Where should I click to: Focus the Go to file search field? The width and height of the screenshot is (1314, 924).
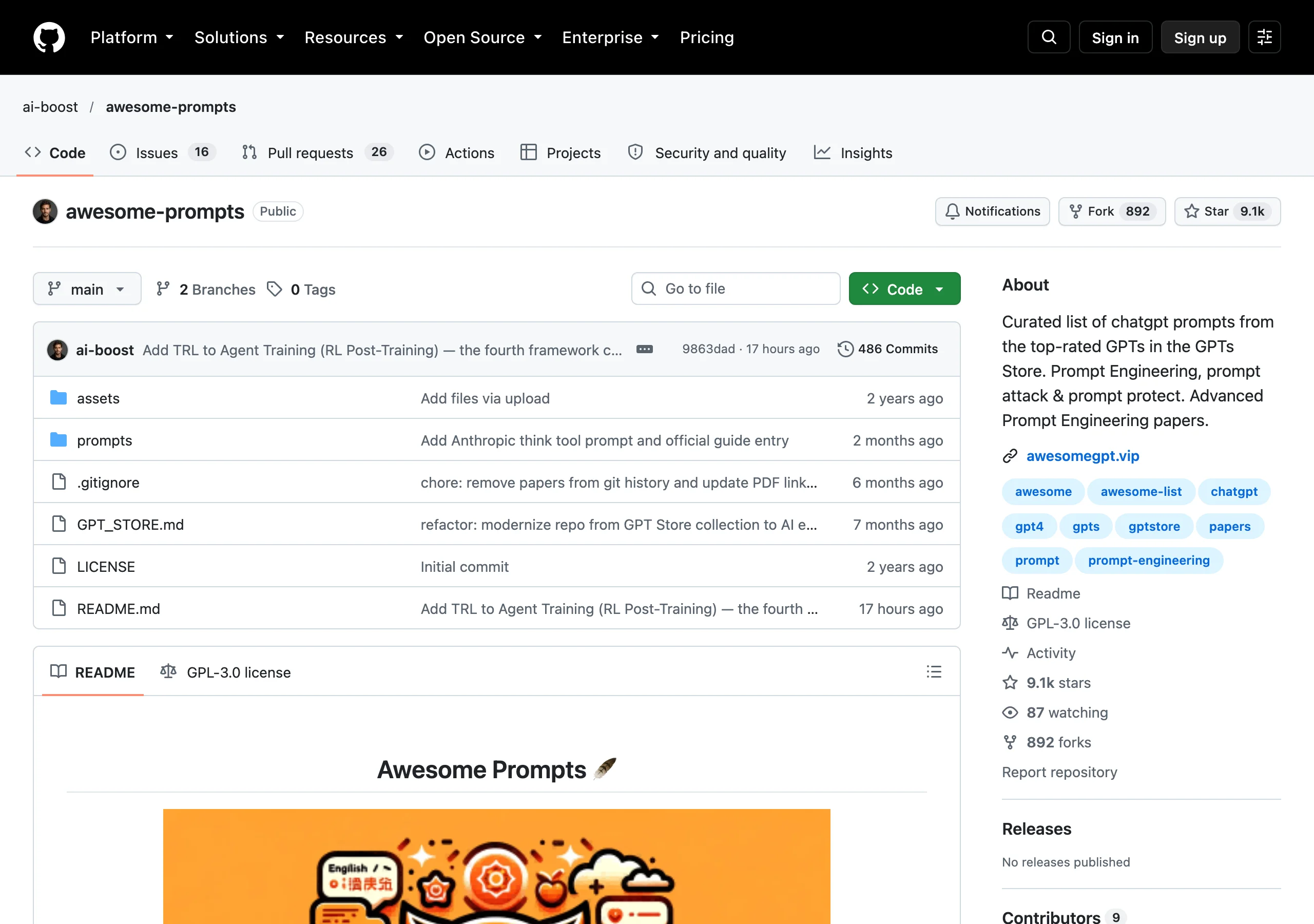(x=736, y=288)
